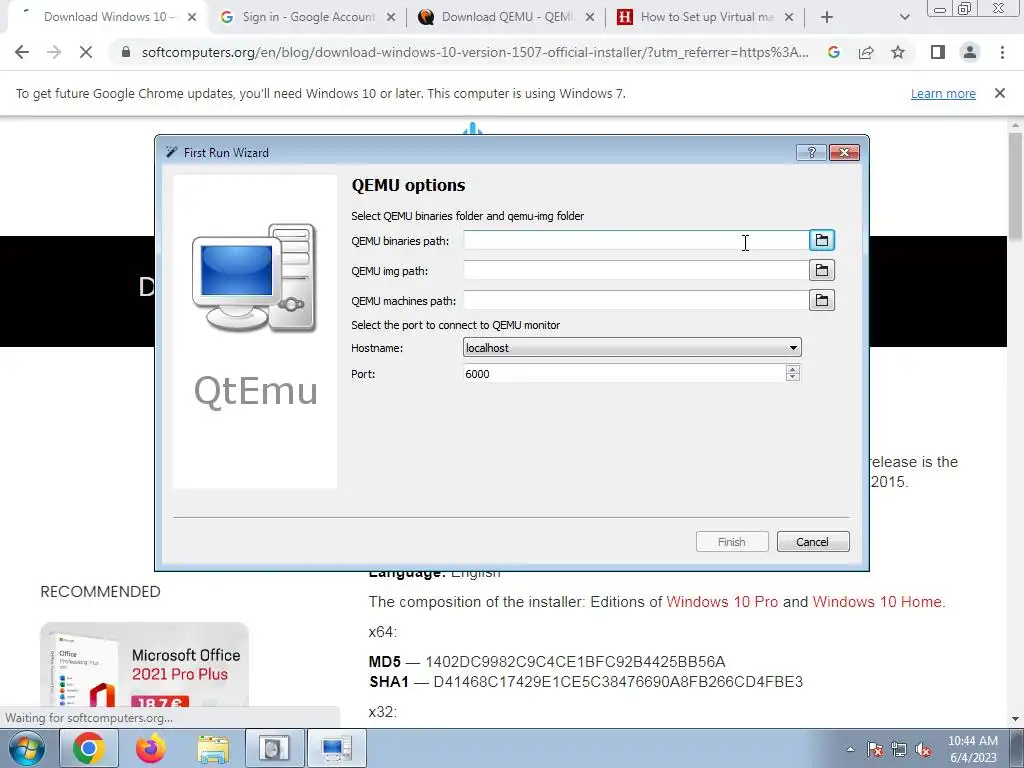The height and width of the screenshot is (768, 1024).
Task: Open Chrome three-dot menu
Action: [x=1002, y=52]
